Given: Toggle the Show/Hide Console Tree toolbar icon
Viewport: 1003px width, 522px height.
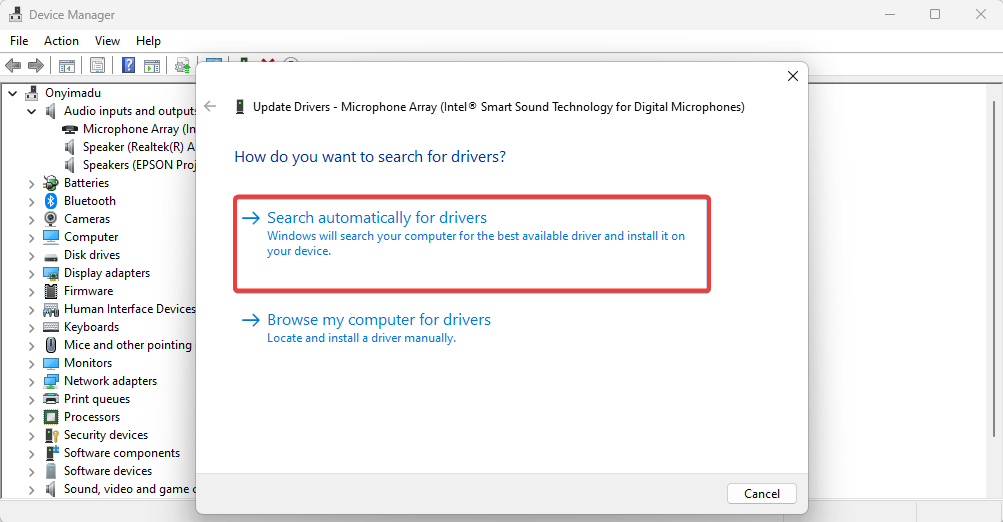Looking at the screenshot, I should (67, 65).
